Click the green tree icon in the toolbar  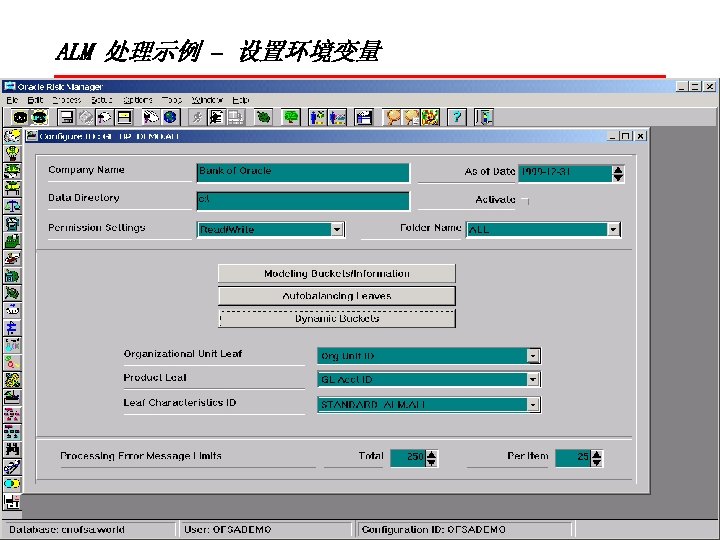[x=291, y=118]
